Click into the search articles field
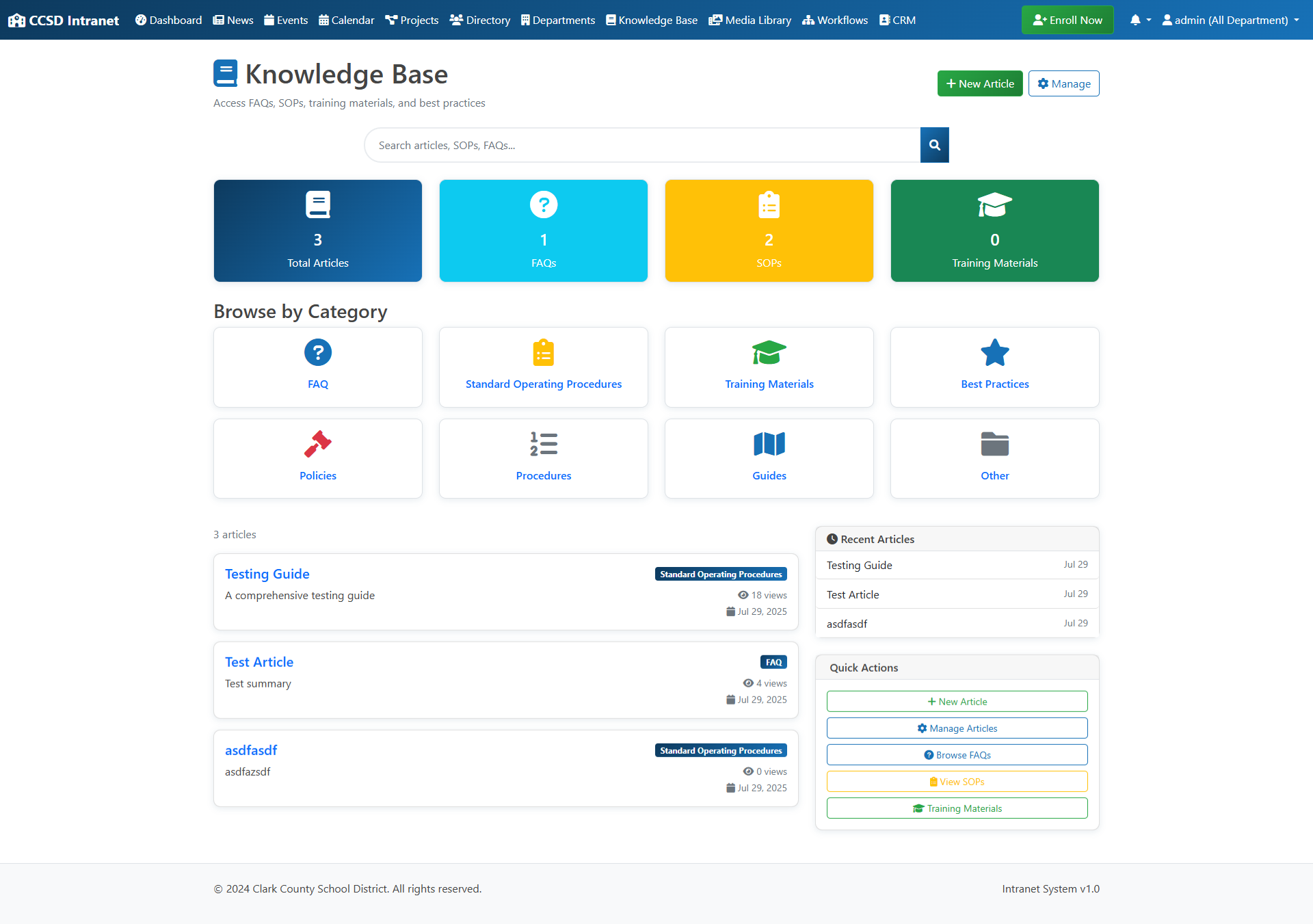The width and height of the screenshot is (1313, 924). (x=643, y=145)
